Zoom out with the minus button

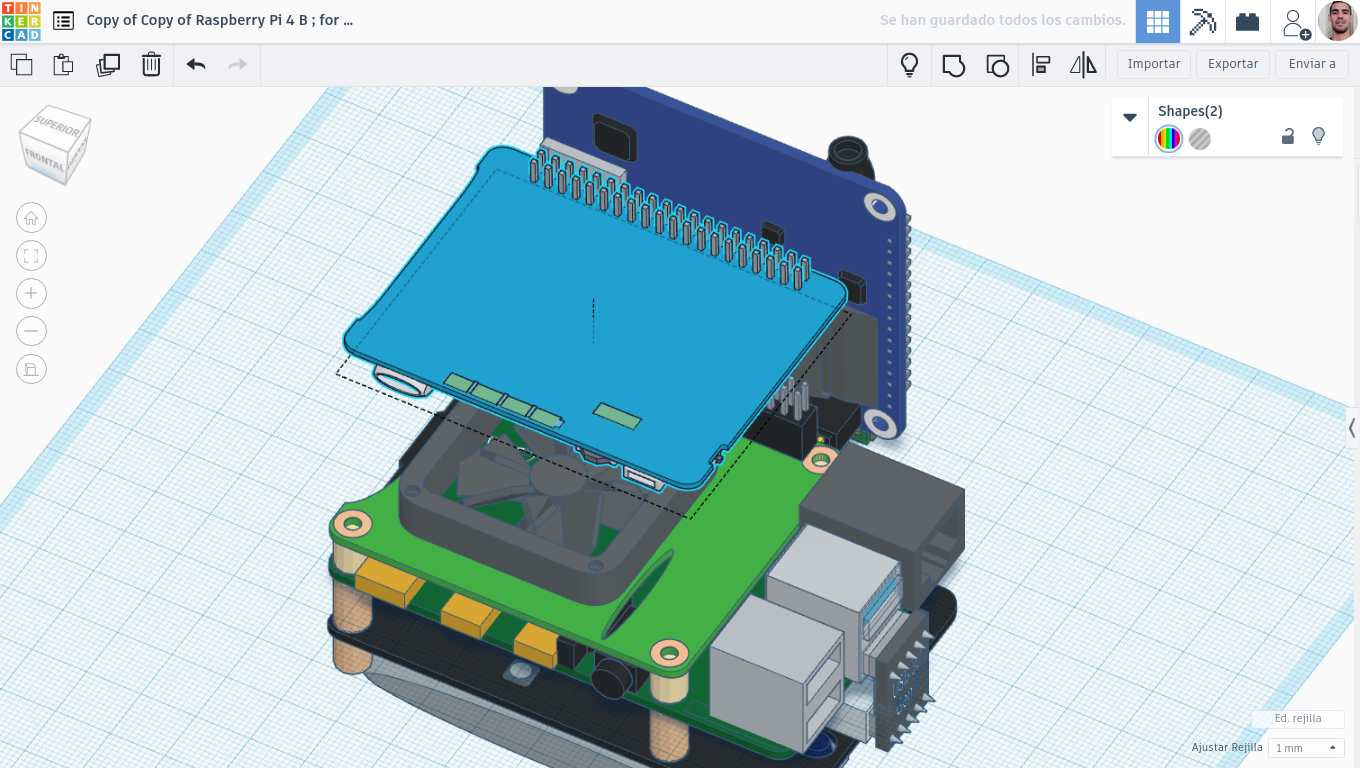point(31,331)
